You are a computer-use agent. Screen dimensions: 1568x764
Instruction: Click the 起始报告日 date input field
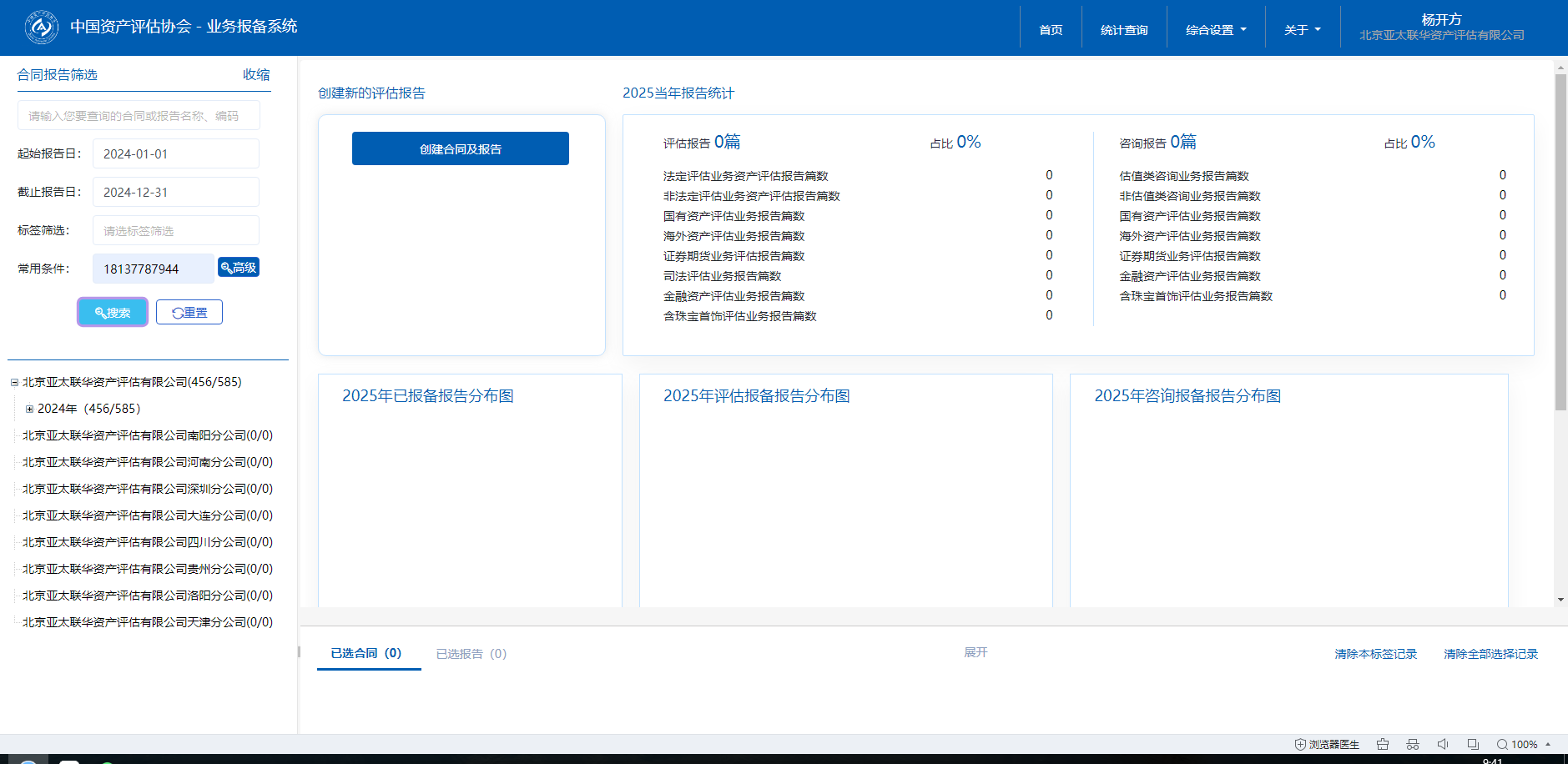point(175,154)
